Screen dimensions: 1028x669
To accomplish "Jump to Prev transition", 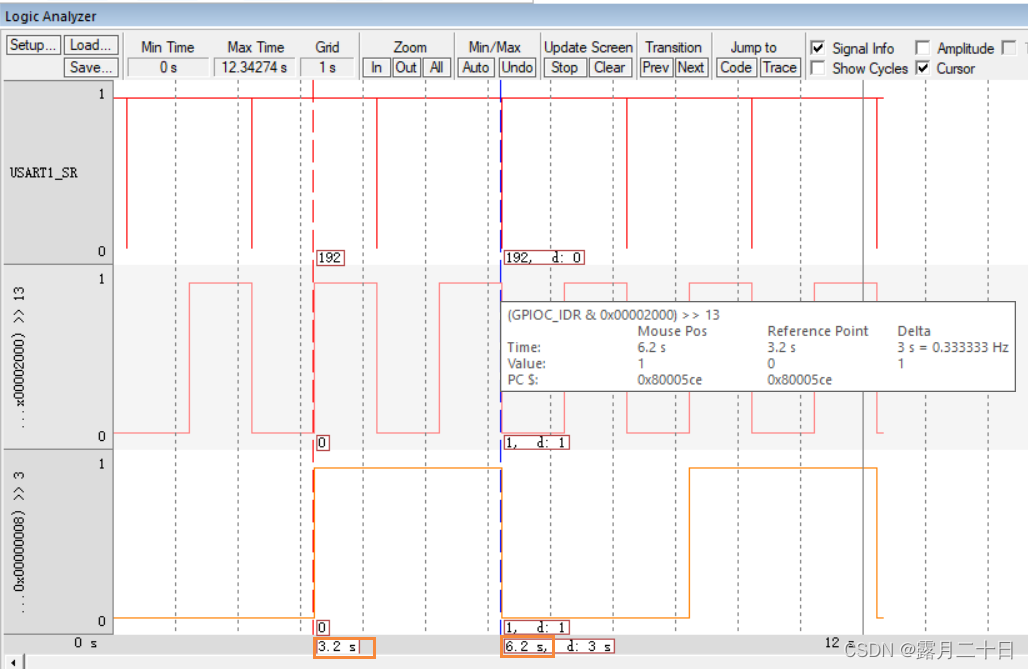I will [x=656, y=68].
